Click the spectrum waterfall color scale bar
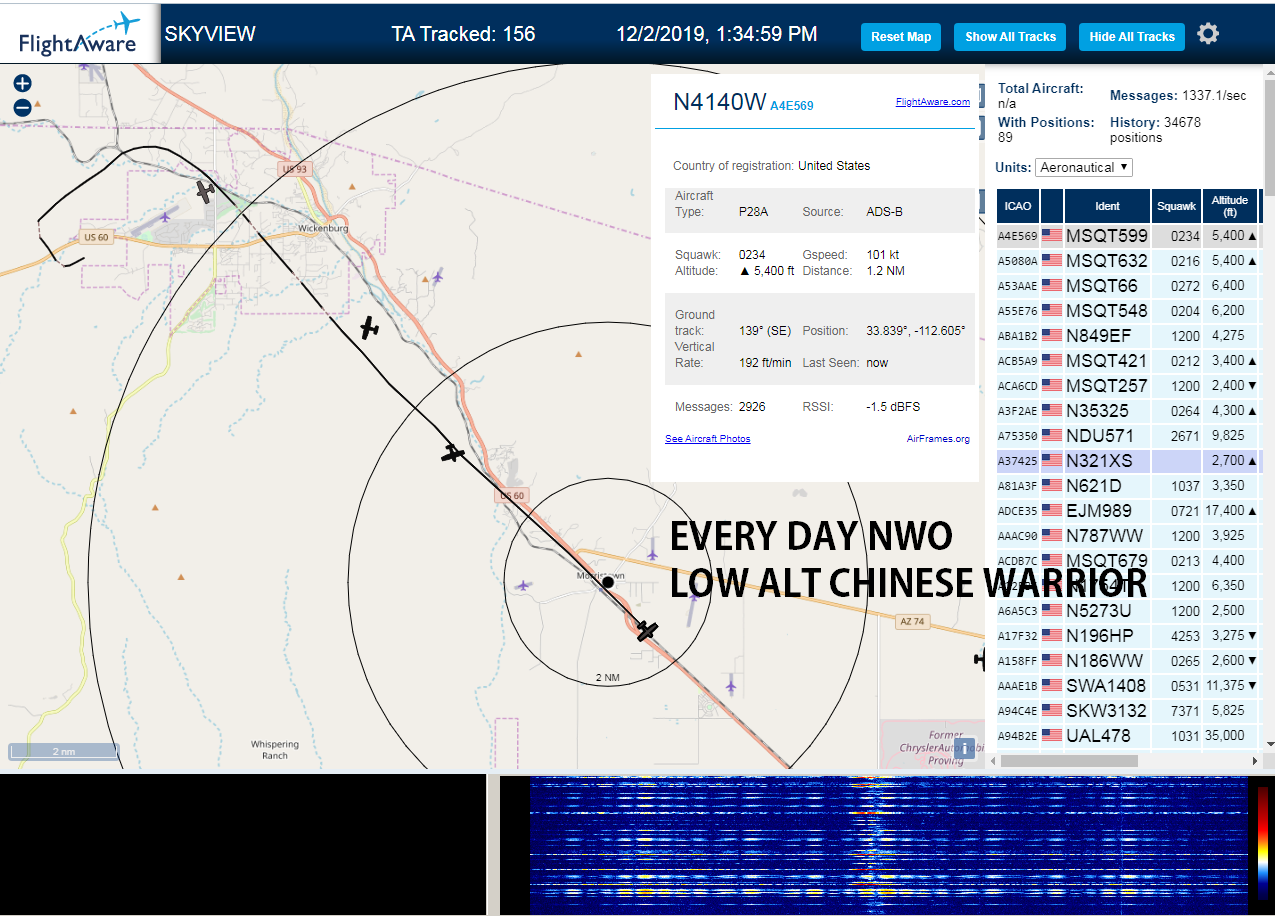Viewport: 1275px width, 917px height. click(x=1263, y=844)
